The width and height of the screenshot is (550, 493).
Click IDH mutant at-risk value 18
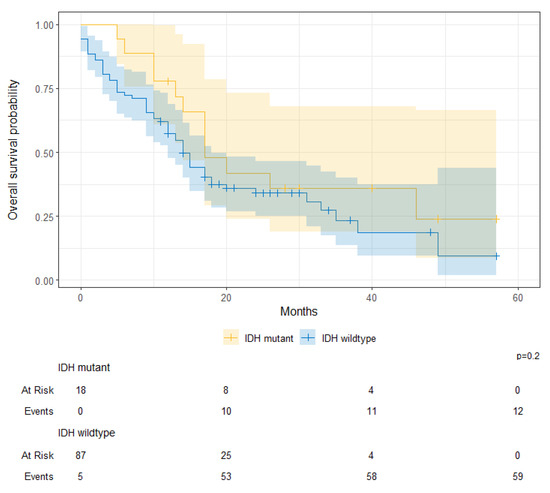click(x=81, y=390)
